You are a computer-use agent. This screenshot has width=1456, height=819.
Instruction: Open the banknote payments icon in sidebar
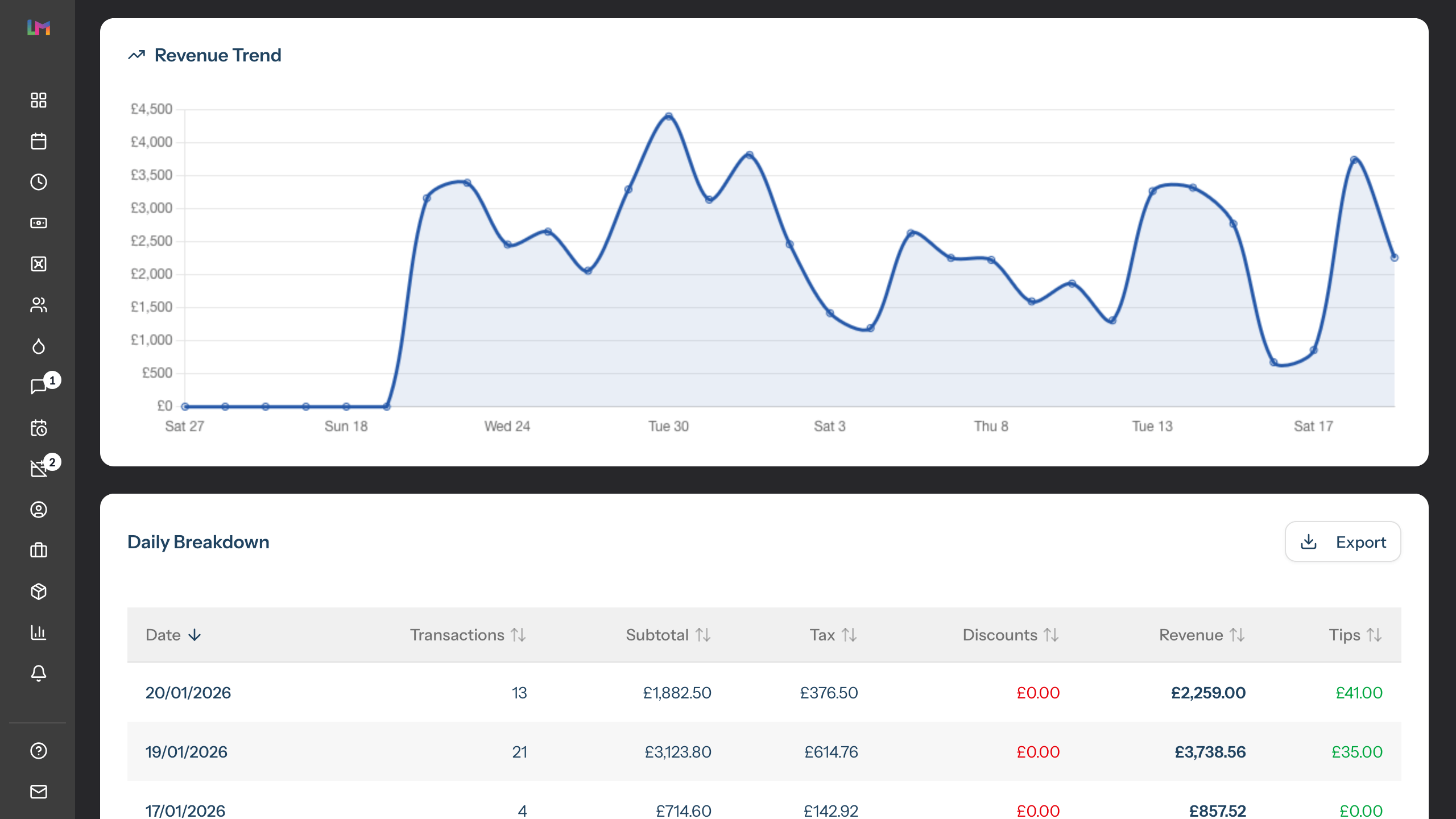tap(38, 223)
